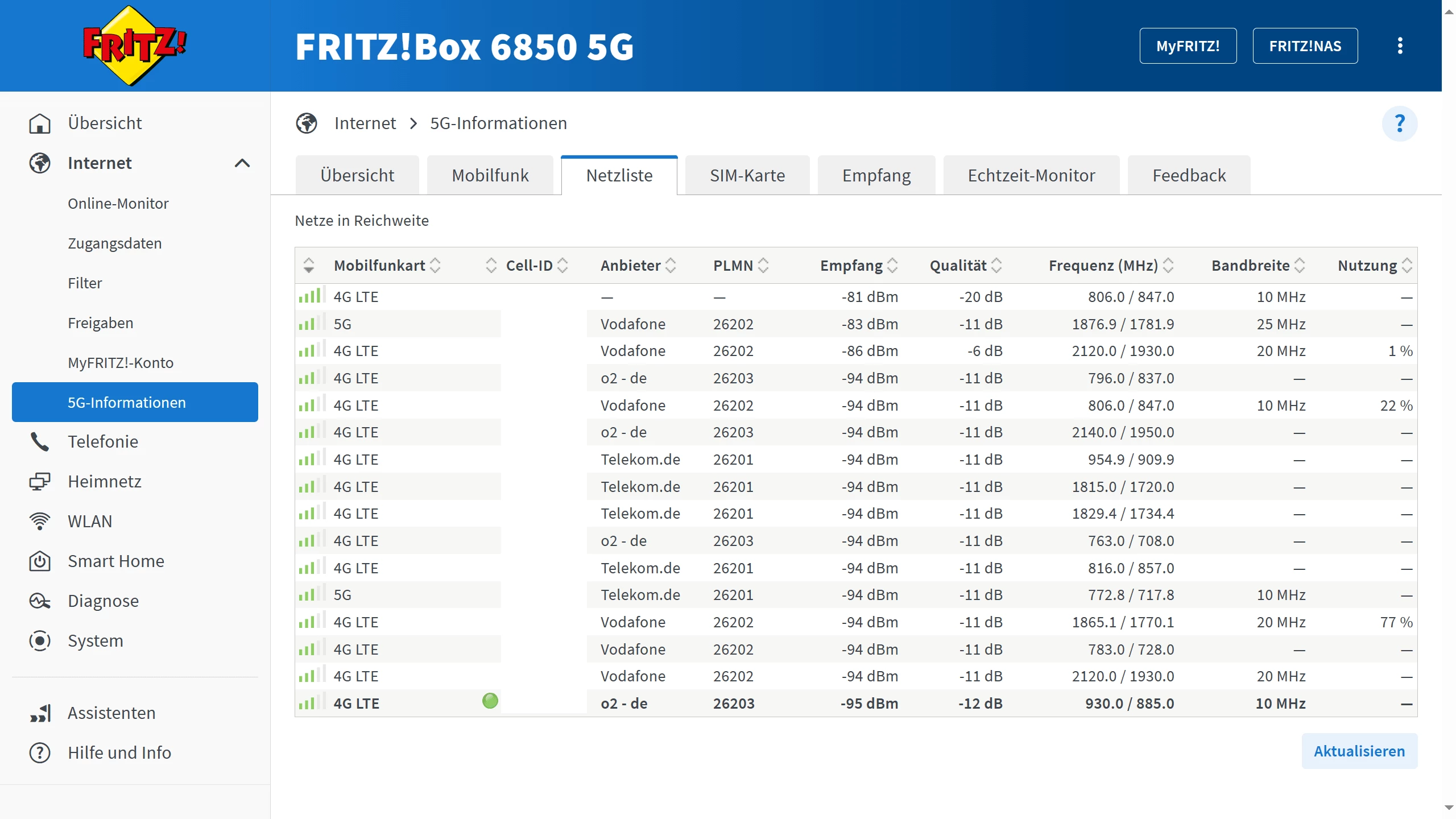
Task: Click the MyFRITZ! header button
Action: point(1188,46)
